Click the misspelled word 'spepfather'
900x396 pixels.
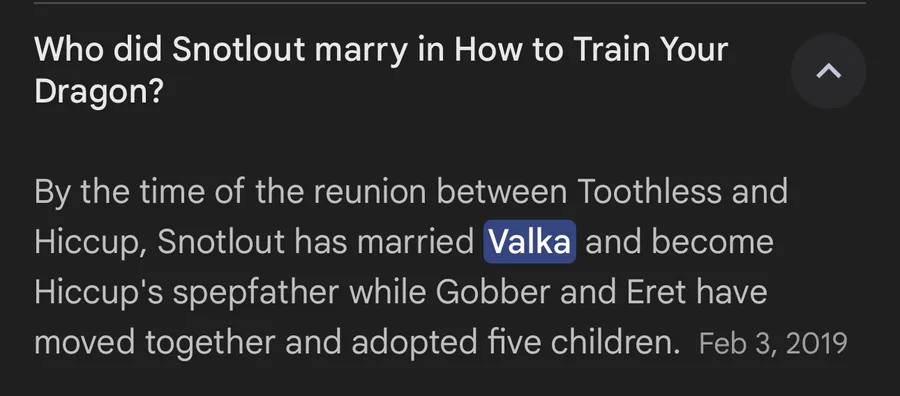pyautogui.click(x=256, y=293)
